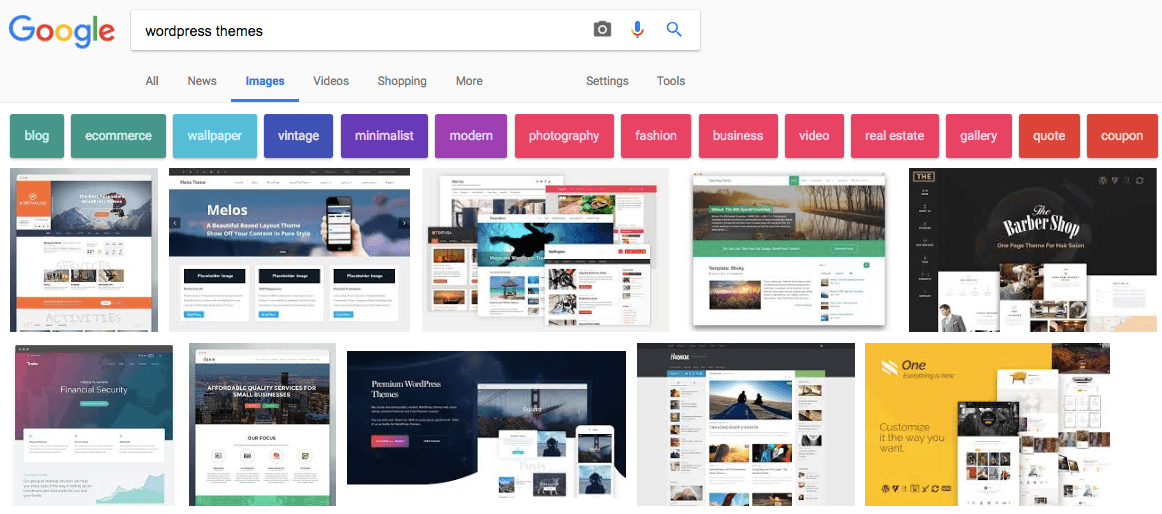Select the Shopping tab

click(402, 81)
